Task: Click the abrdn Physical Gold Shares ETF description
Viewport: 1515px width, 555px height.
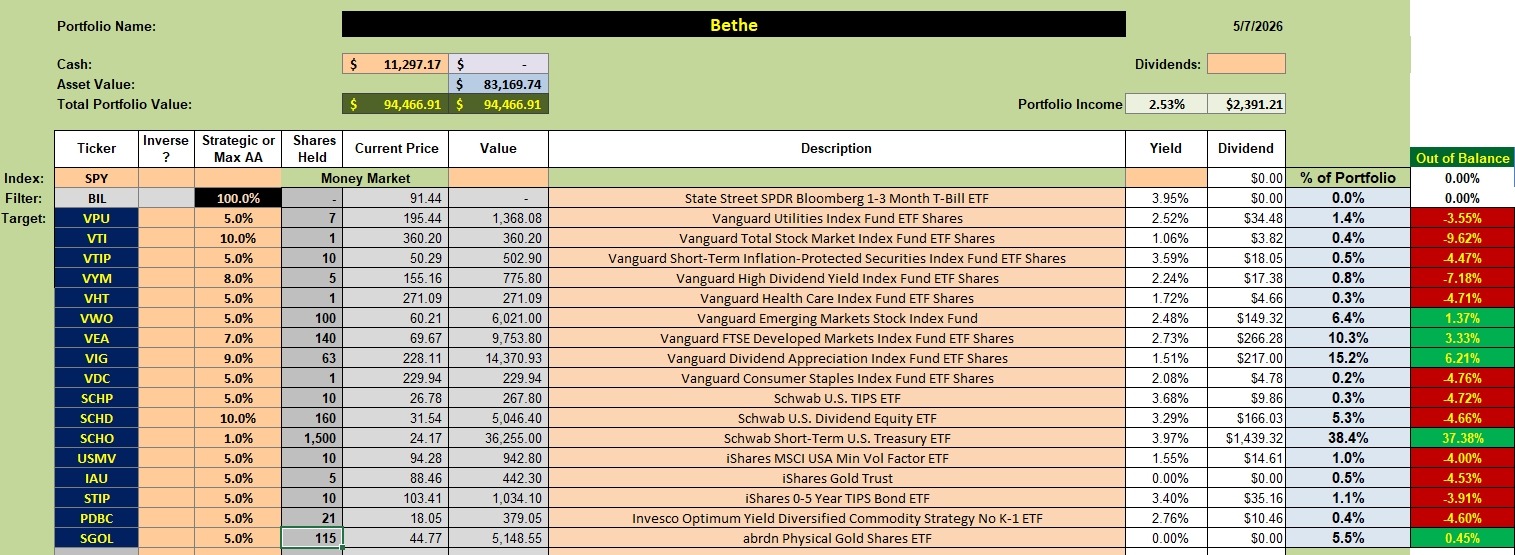Action: tap(837, 538)
